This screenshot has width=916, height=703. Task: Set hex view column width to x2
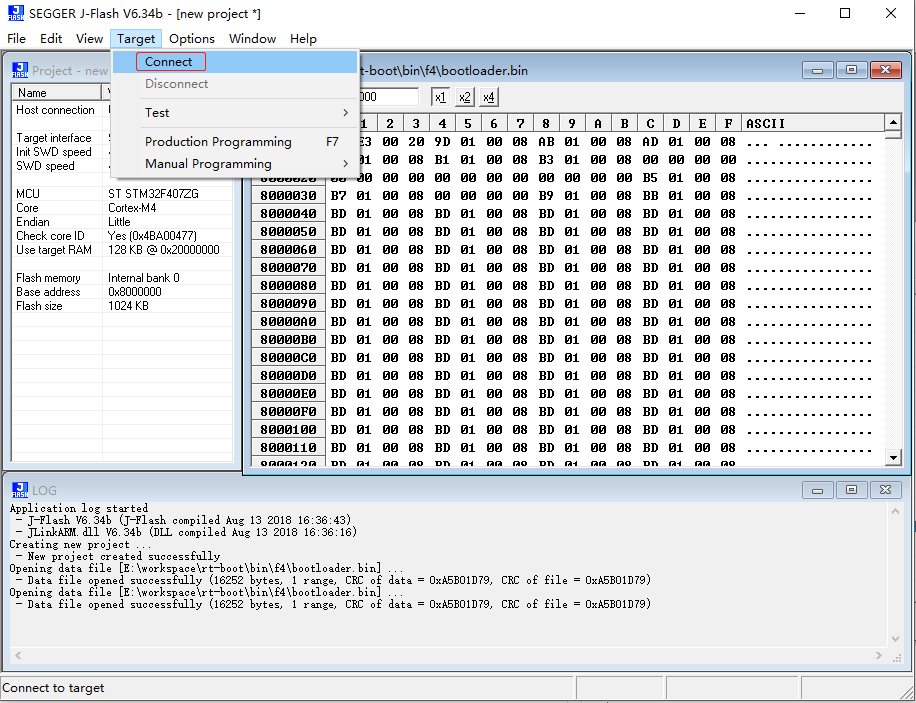click(x=464, y=97)
